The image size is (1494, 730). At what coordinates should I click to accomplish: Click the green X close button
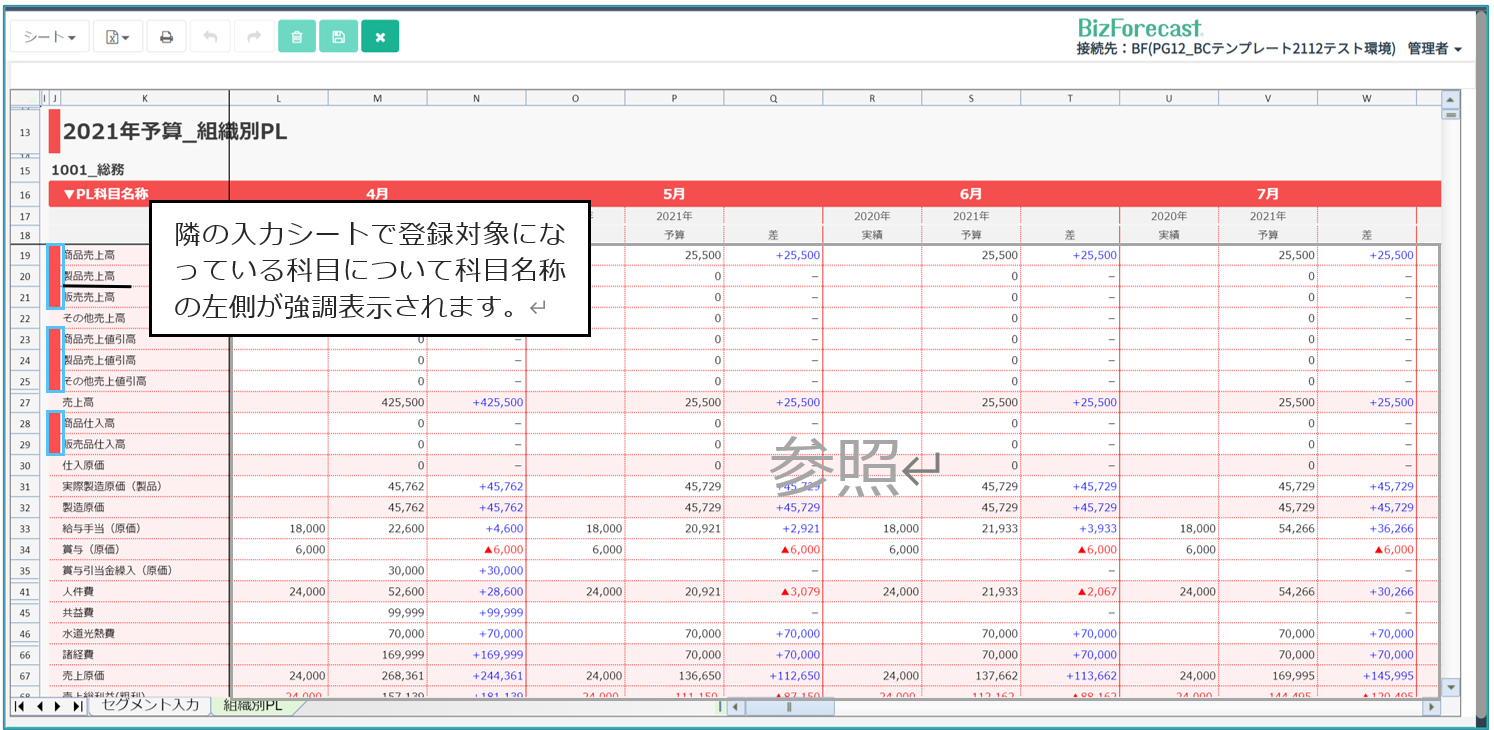pos(380,37)
